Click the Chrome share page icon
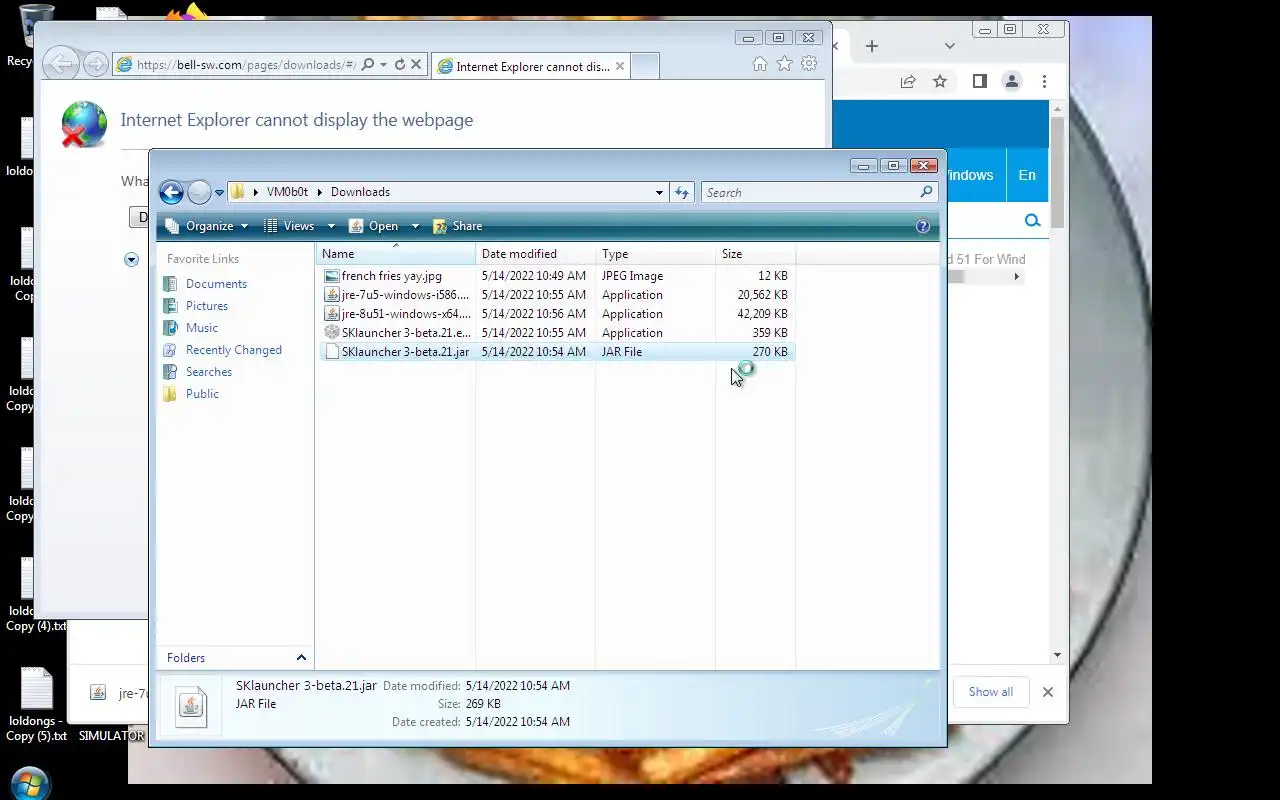 908,82
